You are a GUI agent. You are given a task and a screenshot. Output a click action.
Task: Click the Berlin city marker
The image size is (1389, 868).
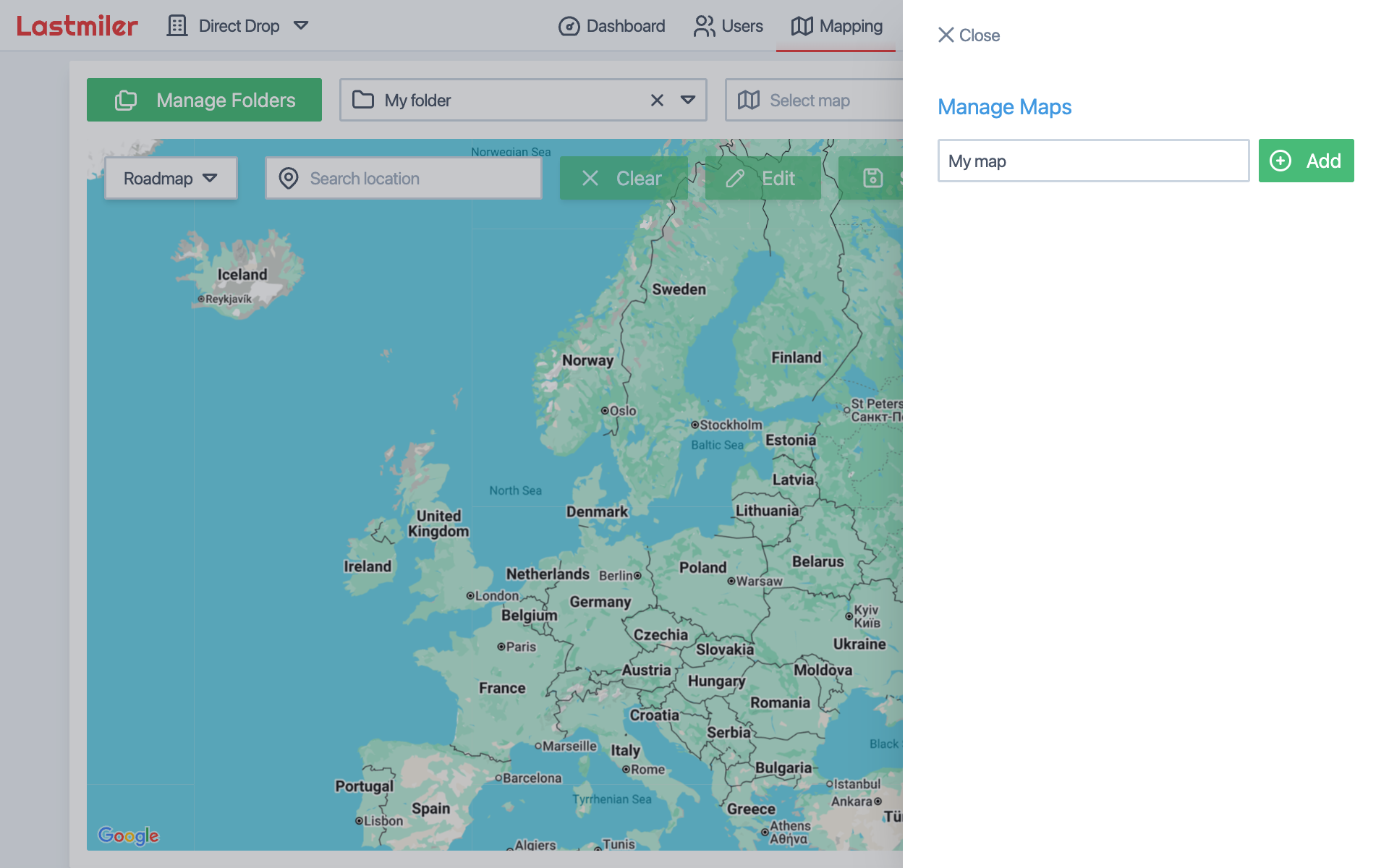tap(637, 576)
